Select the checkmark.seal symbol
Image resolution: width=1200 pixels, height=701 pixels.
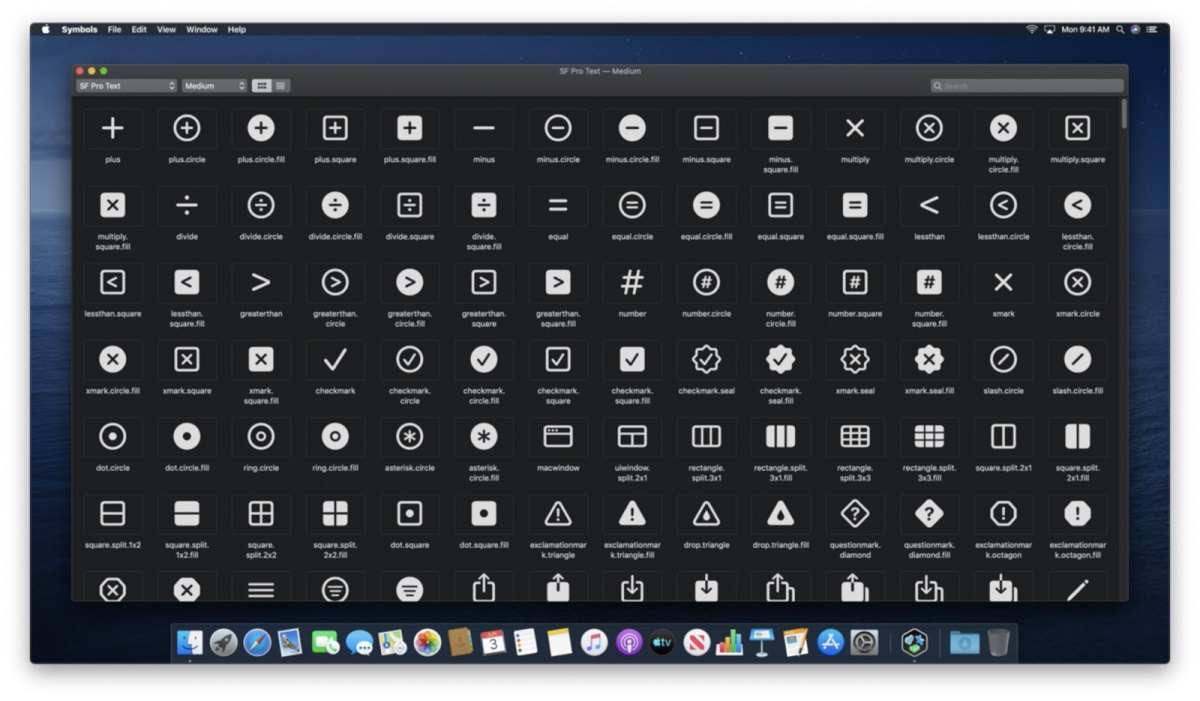point(706,359)
